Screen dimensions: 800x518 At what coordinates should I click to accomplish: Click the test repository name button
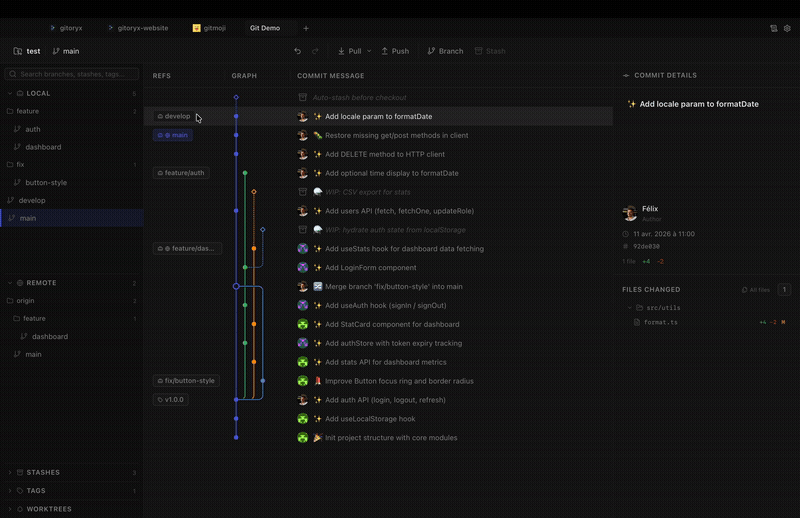click(x=27, y=51)
